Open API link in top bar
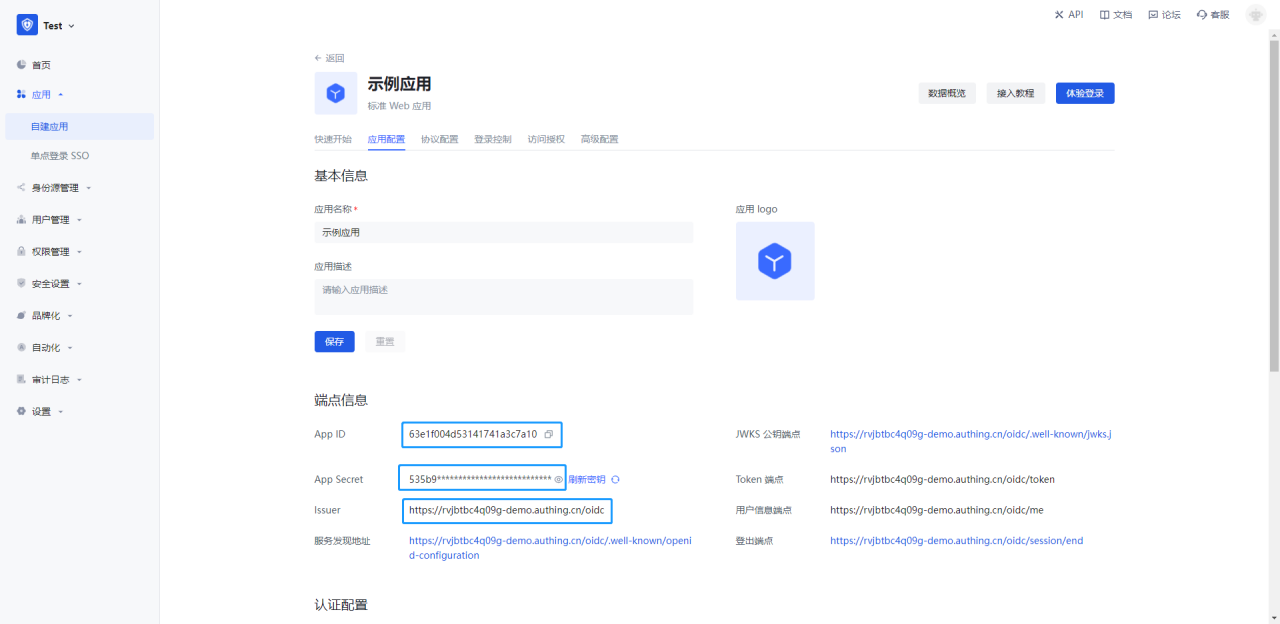 pyautogui.click(x=1068, y=15)
